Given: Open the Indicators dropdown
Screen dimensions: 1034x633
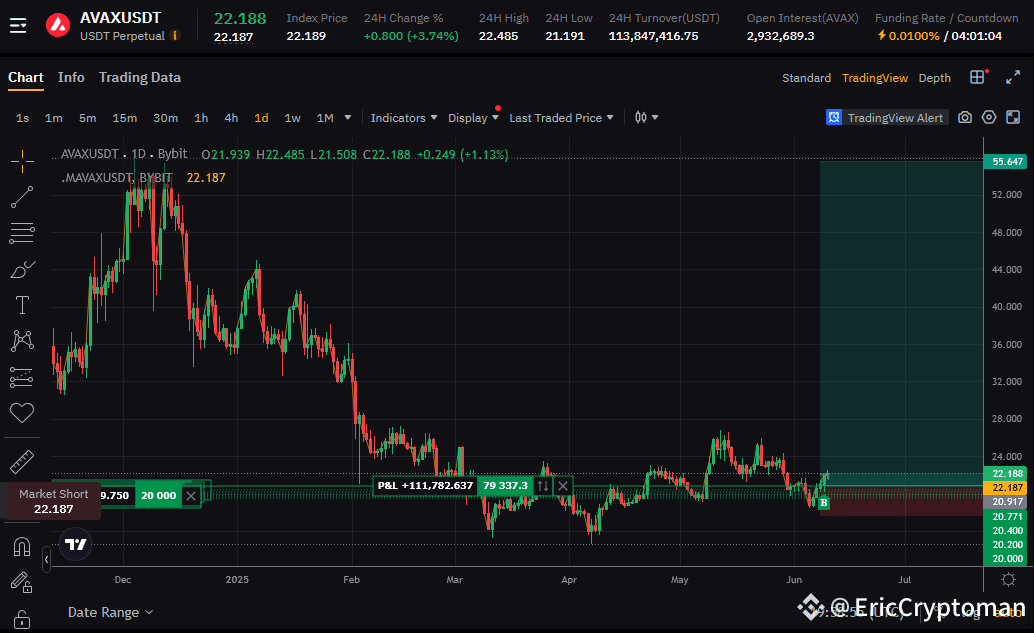Looking at the screenshot, I should point(404,118).
